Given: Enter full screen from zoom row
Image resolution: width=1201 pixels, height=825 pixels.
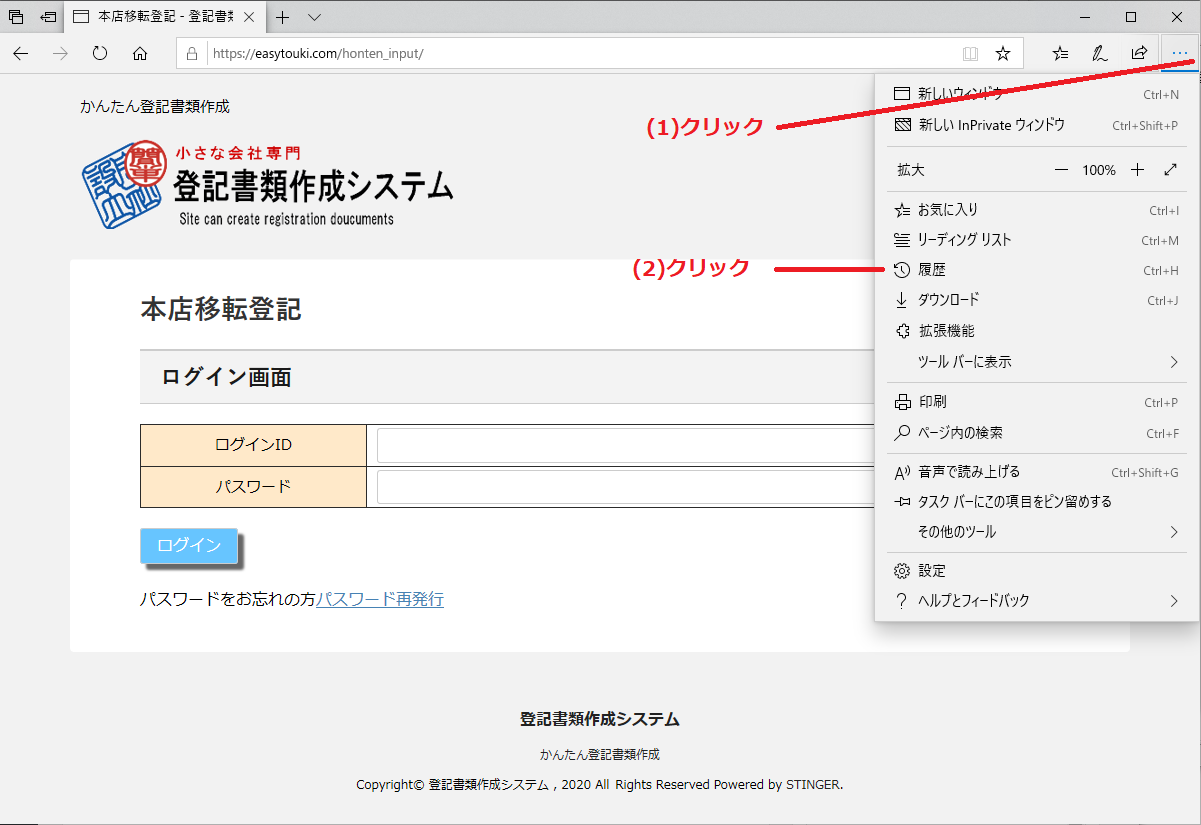Looking at the screenshot, I should 1171,170.
